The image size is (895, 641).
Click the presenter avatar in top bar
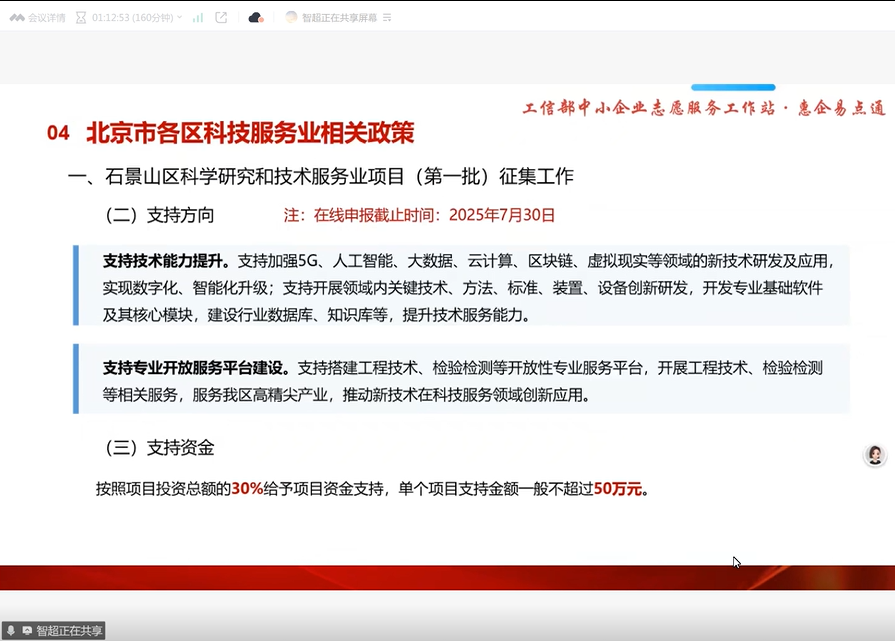tap(291, 18)
